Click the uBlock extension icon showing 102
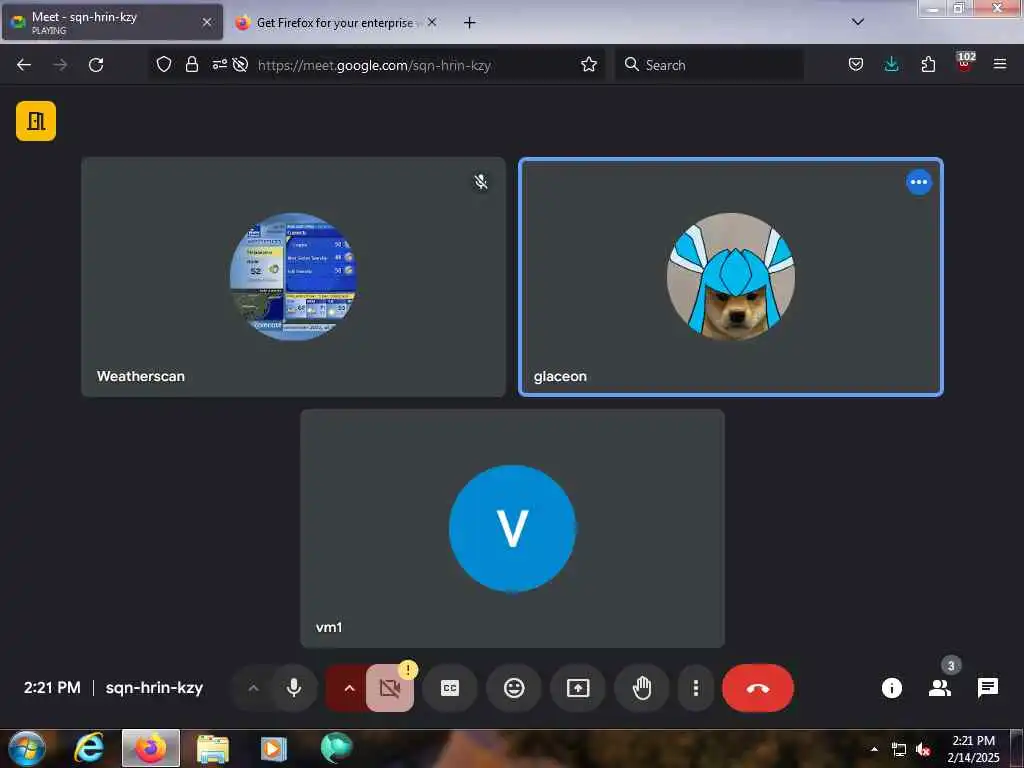Image resolution: width=1024 pixels, height=768 pixels. [x=964, y=63]
